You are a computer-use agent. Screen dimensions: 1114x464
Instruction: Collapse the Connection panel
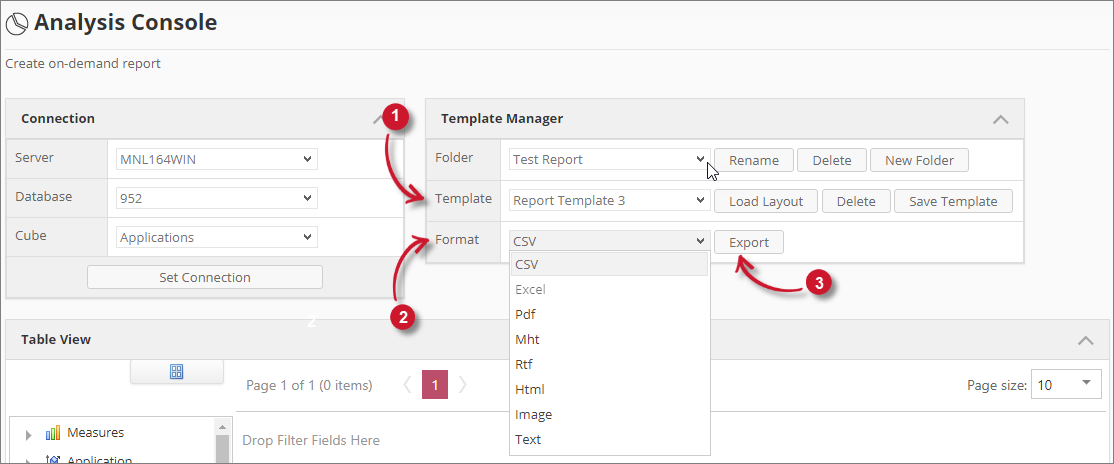(377, 119)
